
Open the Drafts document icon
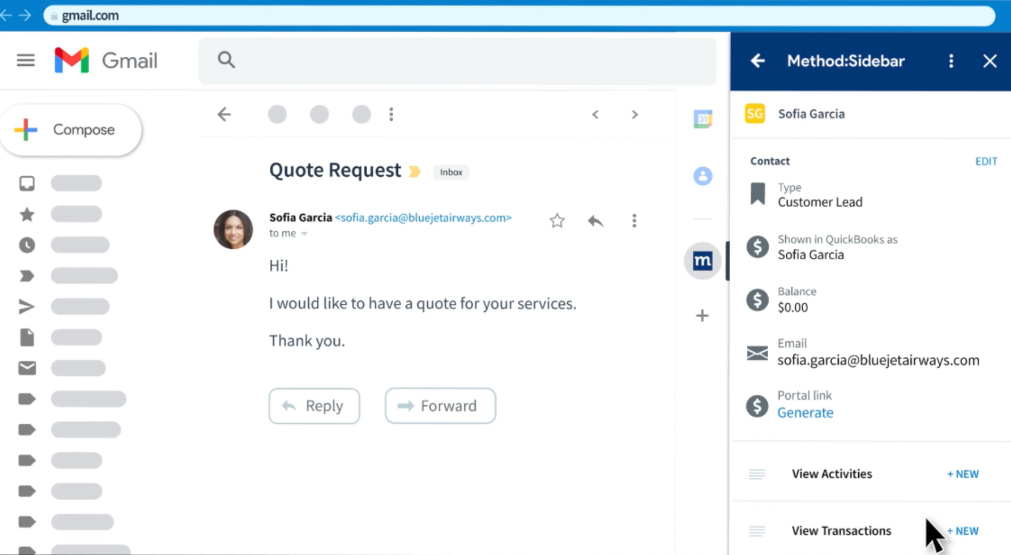coord(27,337)
